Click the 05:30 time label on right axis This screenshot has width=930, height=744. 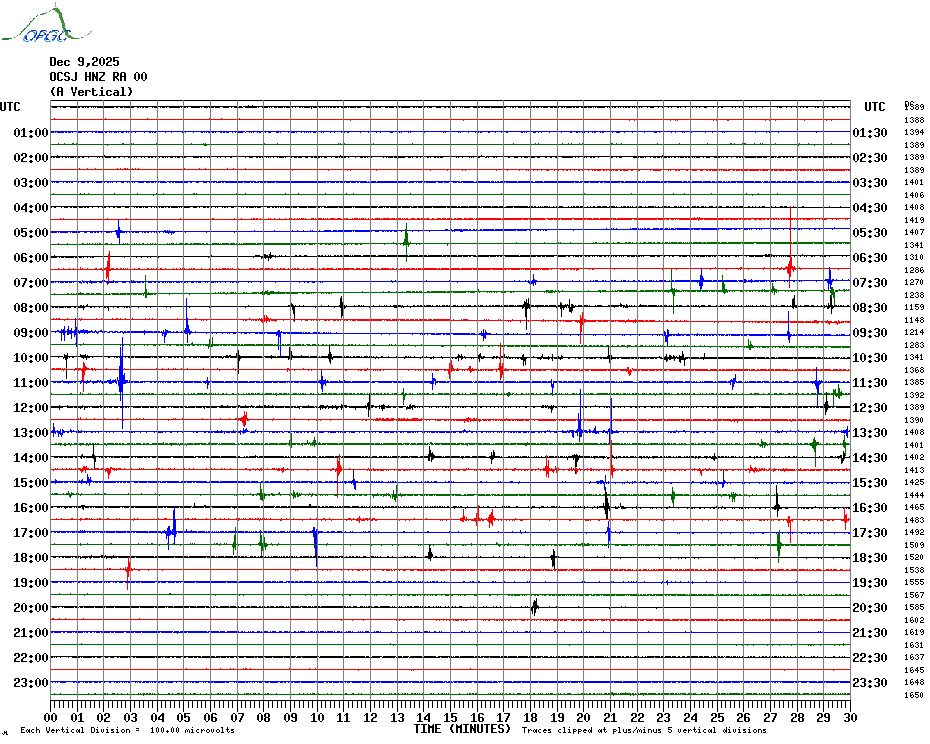pyautogui.click(x=870, y=233)
